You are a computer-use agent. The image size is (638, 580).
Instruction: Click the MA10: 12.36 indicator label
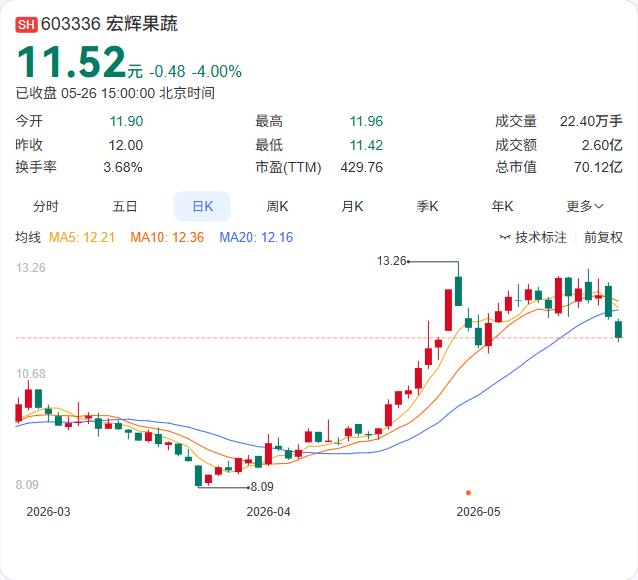click(x=167, y=237)
